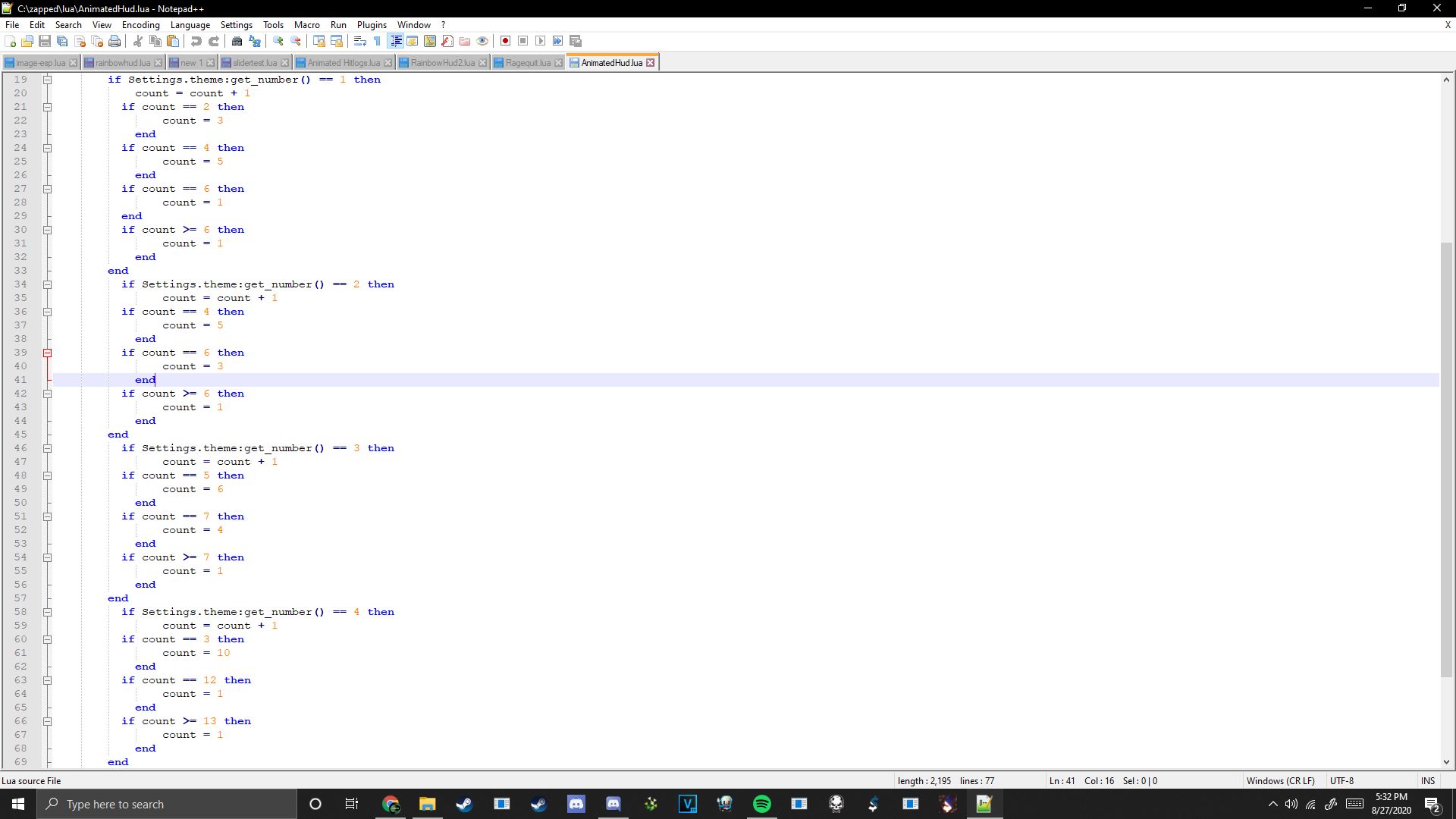1456x819 pixels.
Task: Click the Type here to search taskbar field
Action: pyautogui.click(x=152, y=804)
